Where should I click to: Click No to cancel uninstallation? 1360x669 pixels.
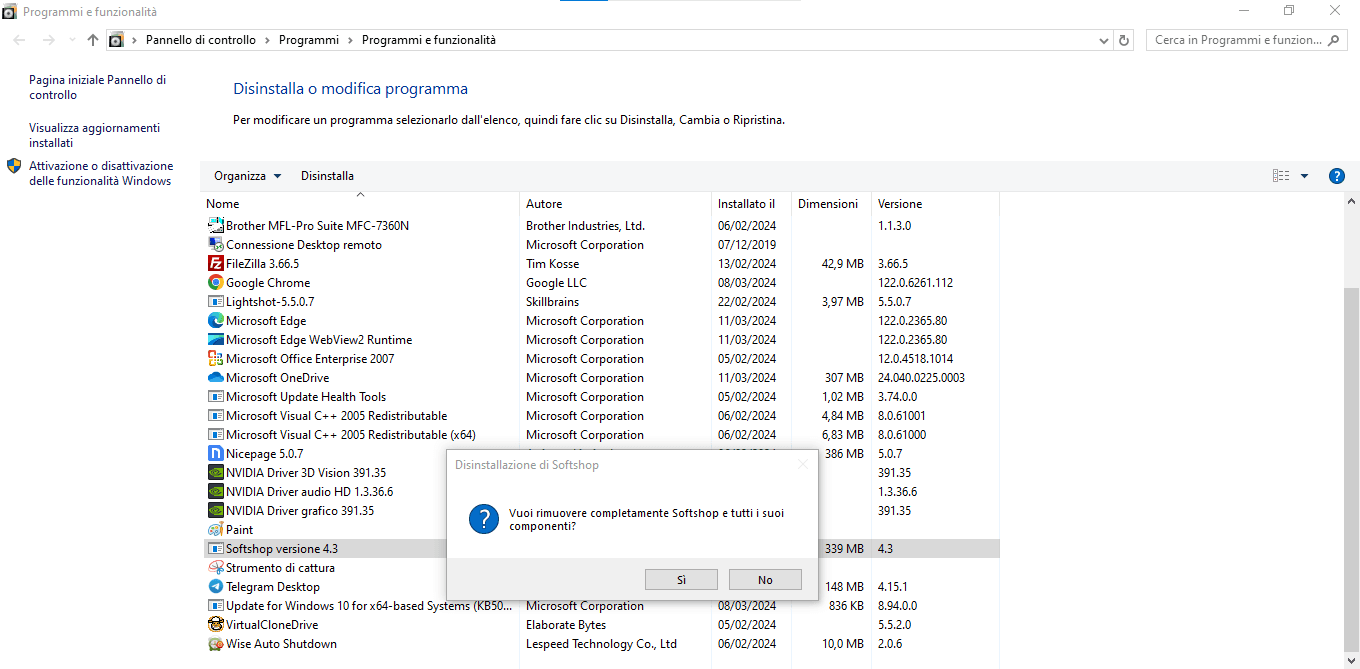[765, 580]
